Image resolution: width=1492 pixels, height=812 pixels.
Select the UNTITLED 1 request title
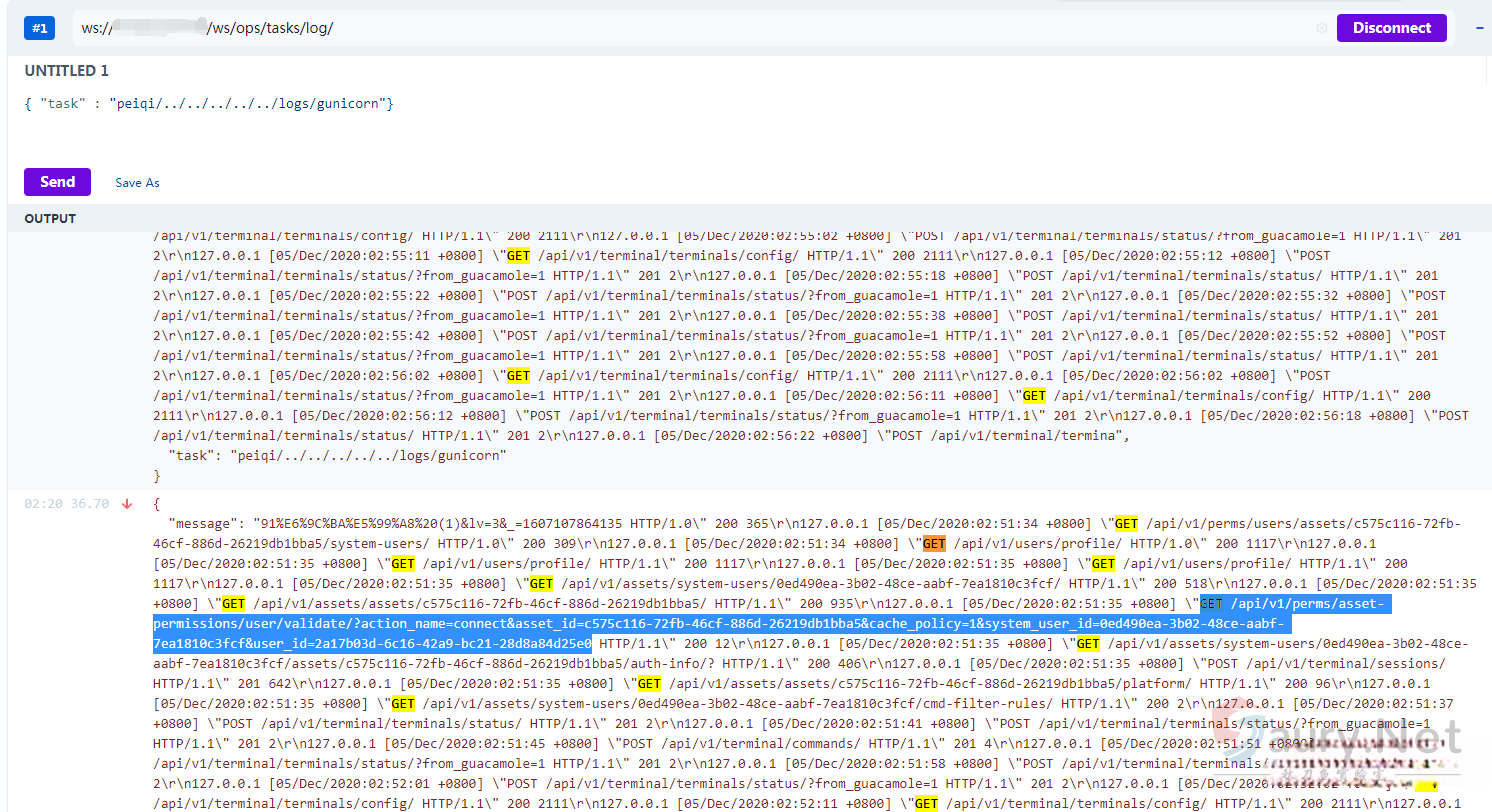pos(67,71)
